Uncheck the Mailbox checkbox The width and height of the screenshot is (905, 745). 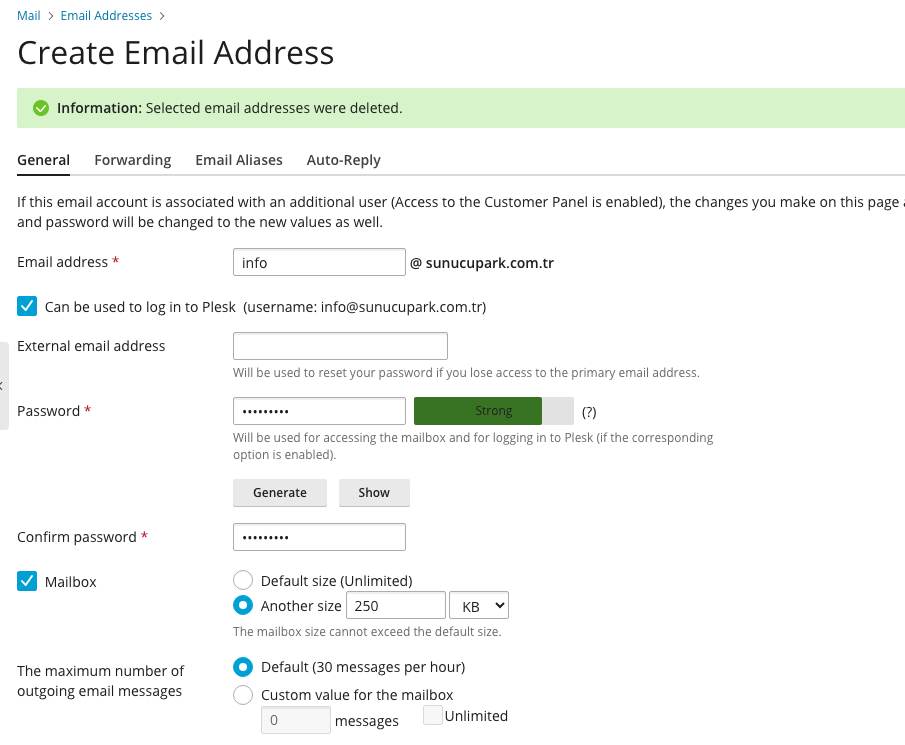click(27, 581)
